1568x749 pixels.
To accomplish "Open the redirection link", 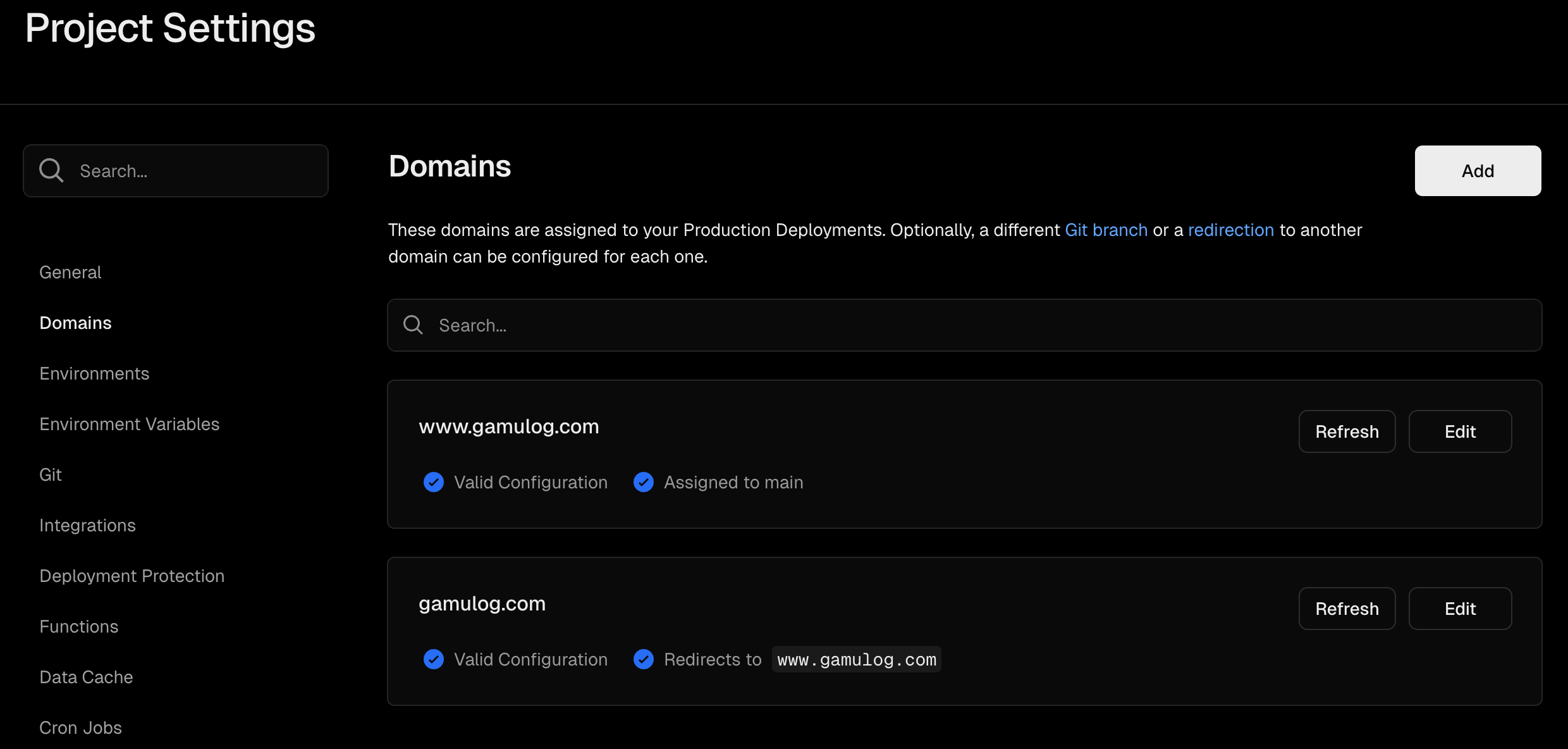I will 1231,230.
